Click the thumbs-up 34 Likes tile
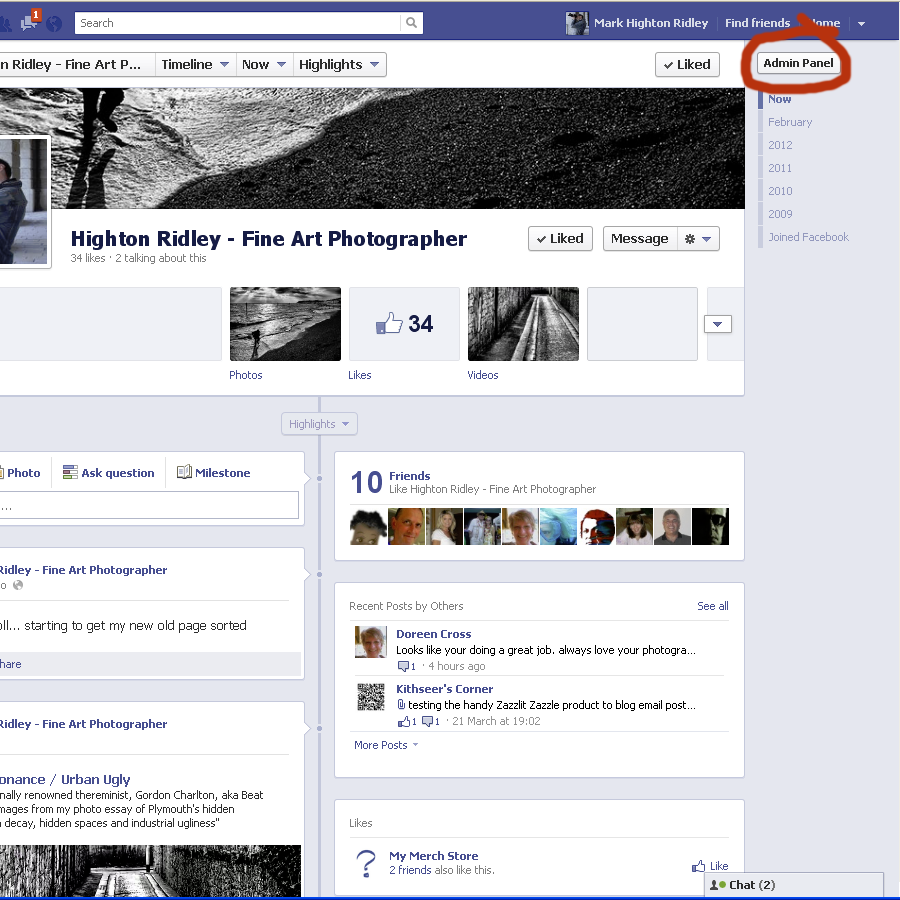900x900 pixels. click(404, 324)
